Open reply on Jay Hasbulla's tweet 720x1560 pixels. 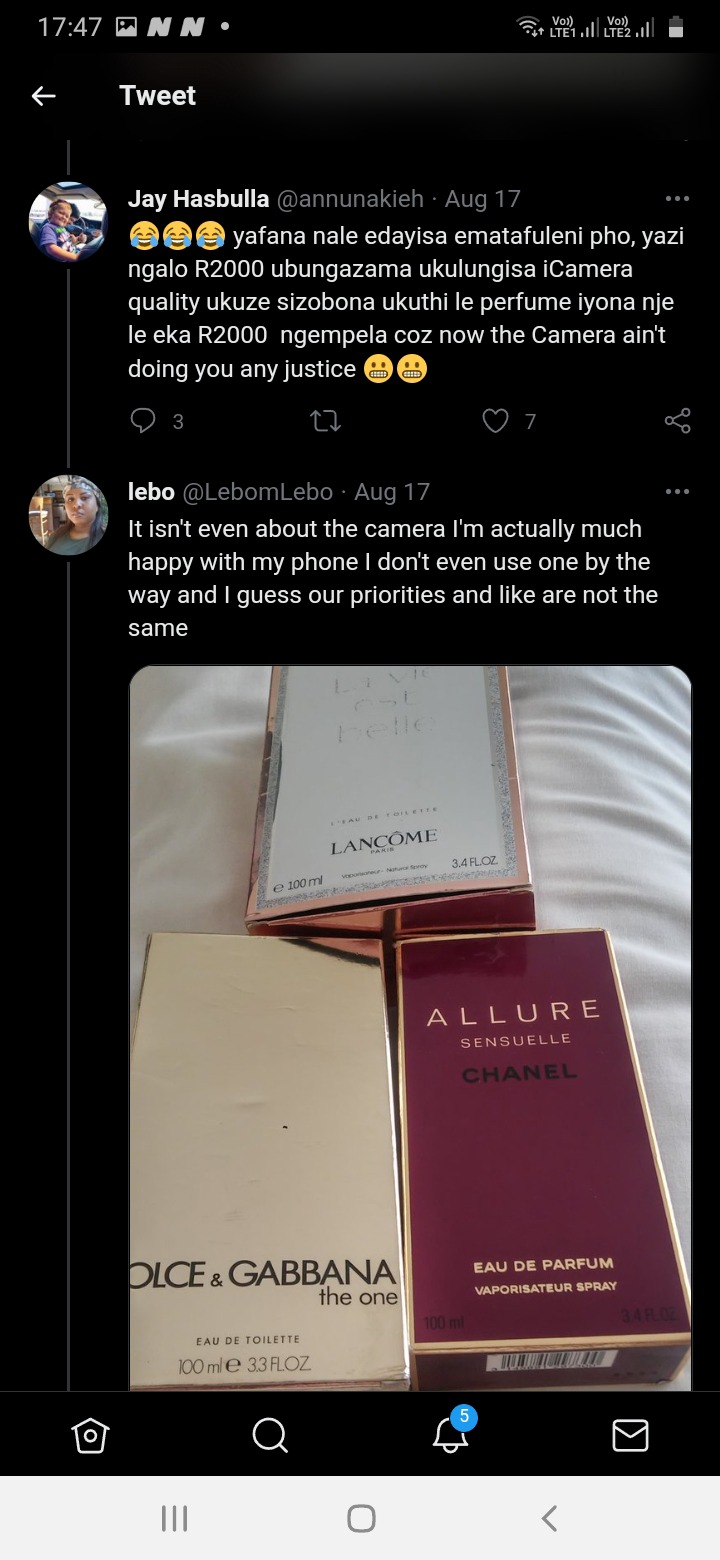pos(145,421)
